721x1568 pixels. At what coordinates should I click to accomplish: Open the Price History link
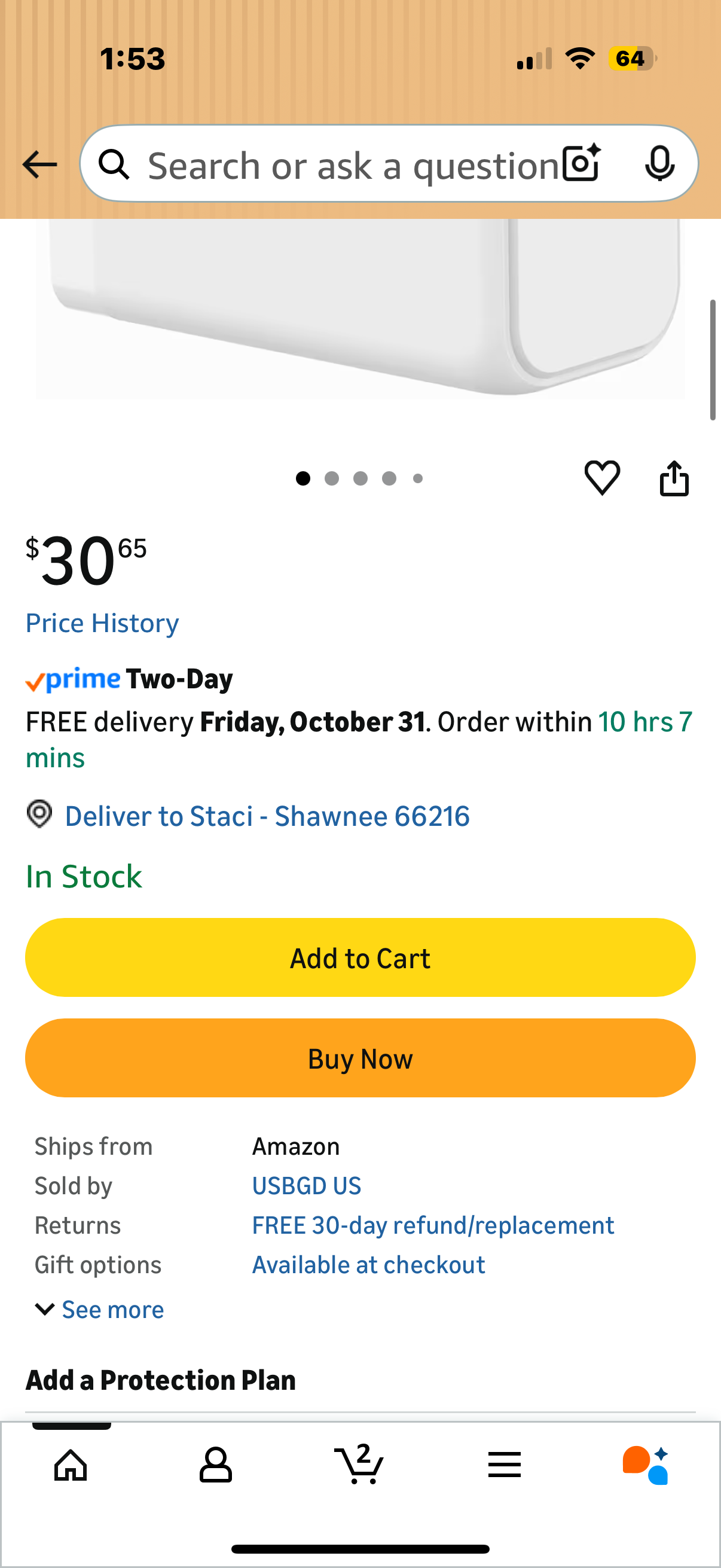point(102,623)
